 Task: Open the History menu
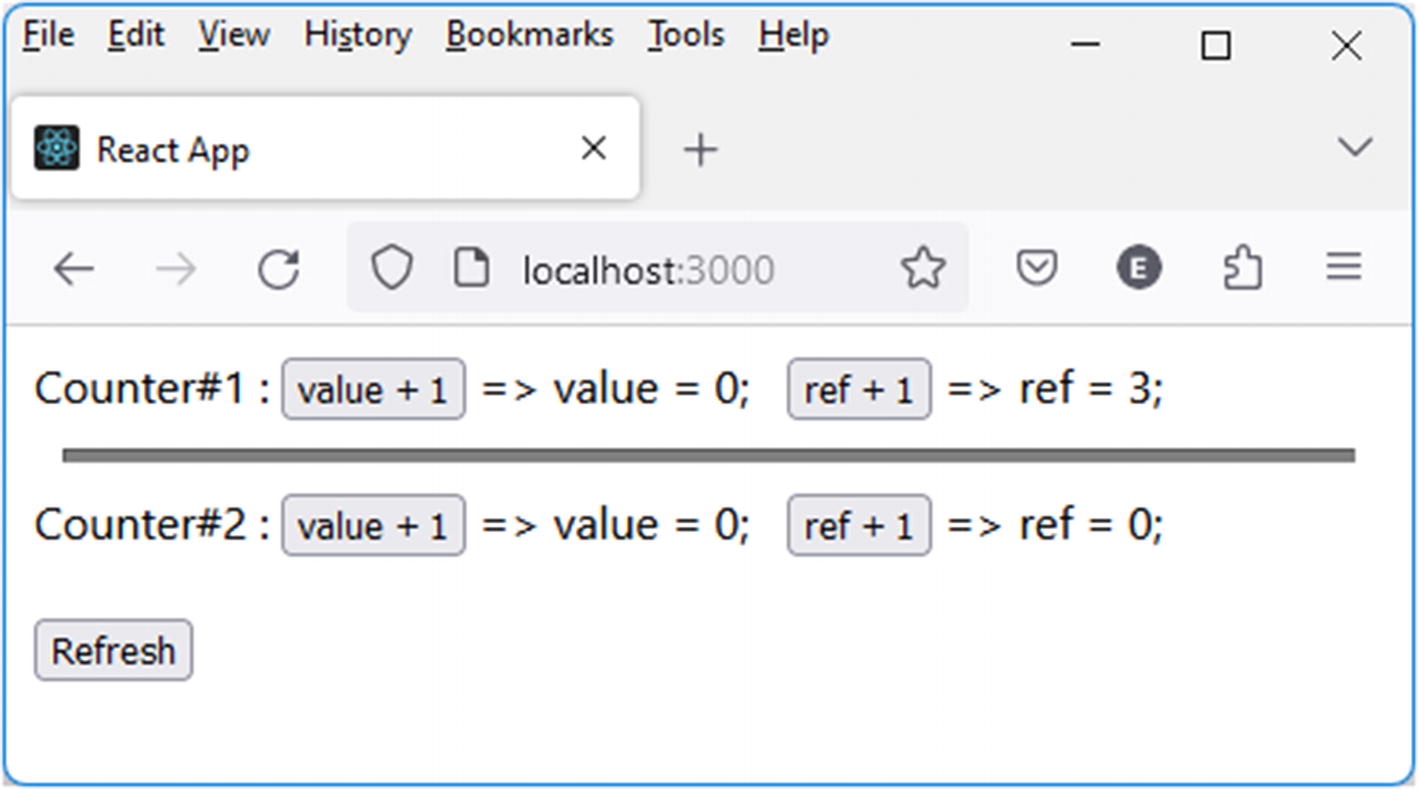click(357, 35)
